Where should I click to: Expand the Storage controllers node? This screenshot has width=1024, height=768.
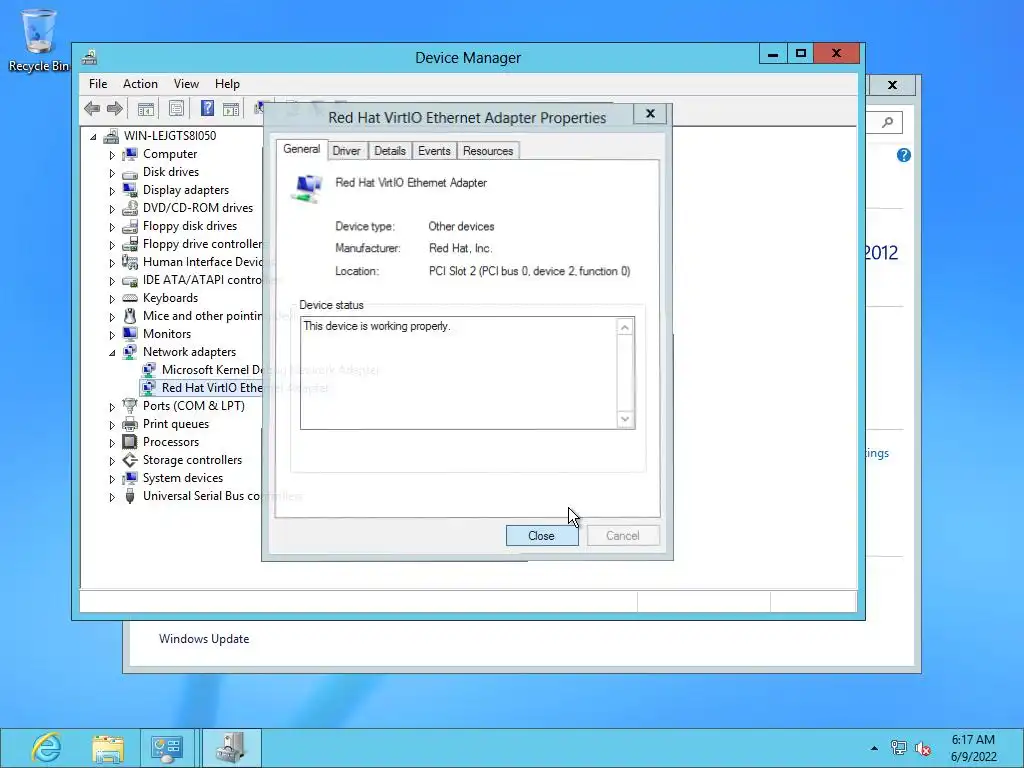coord(112,461)
